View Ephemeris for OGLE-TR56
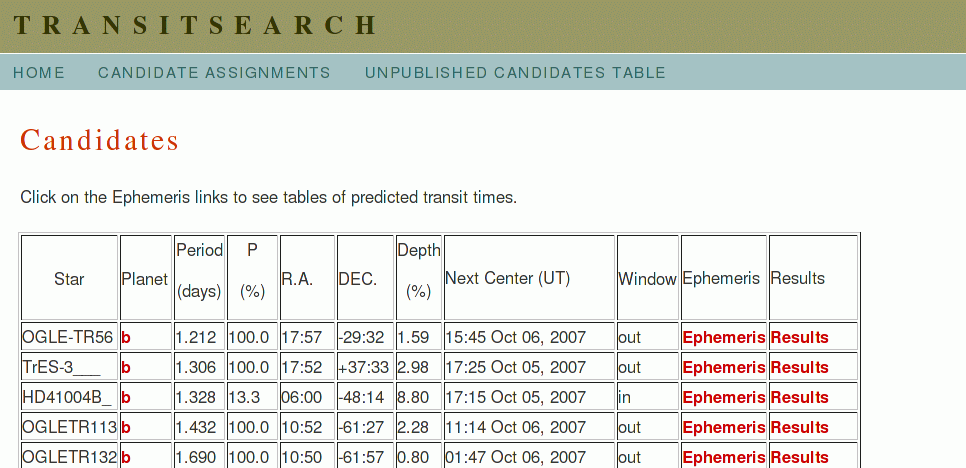This screenshot has width=966, height=468. pos(724,337)
